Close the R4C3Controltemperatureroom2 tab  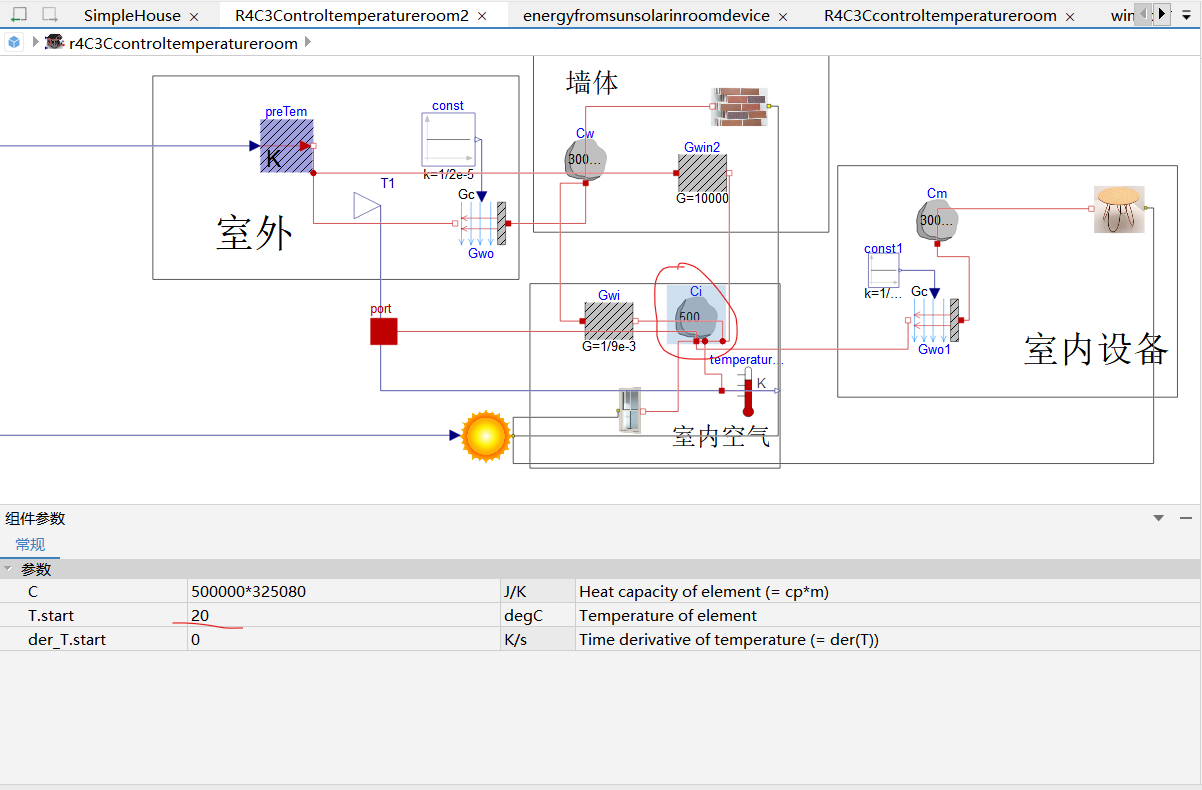point(482,16)
